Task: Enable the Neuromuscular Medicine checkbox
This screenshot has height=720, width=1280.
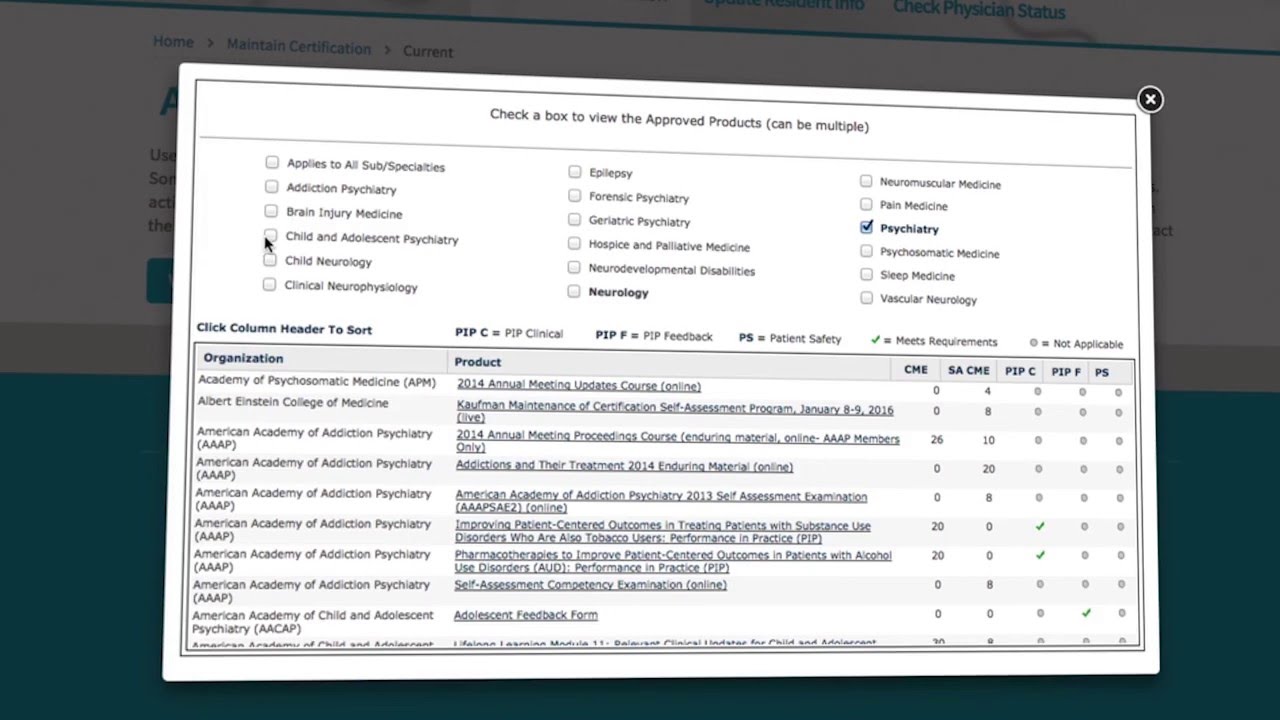Action: pos(866,181)
